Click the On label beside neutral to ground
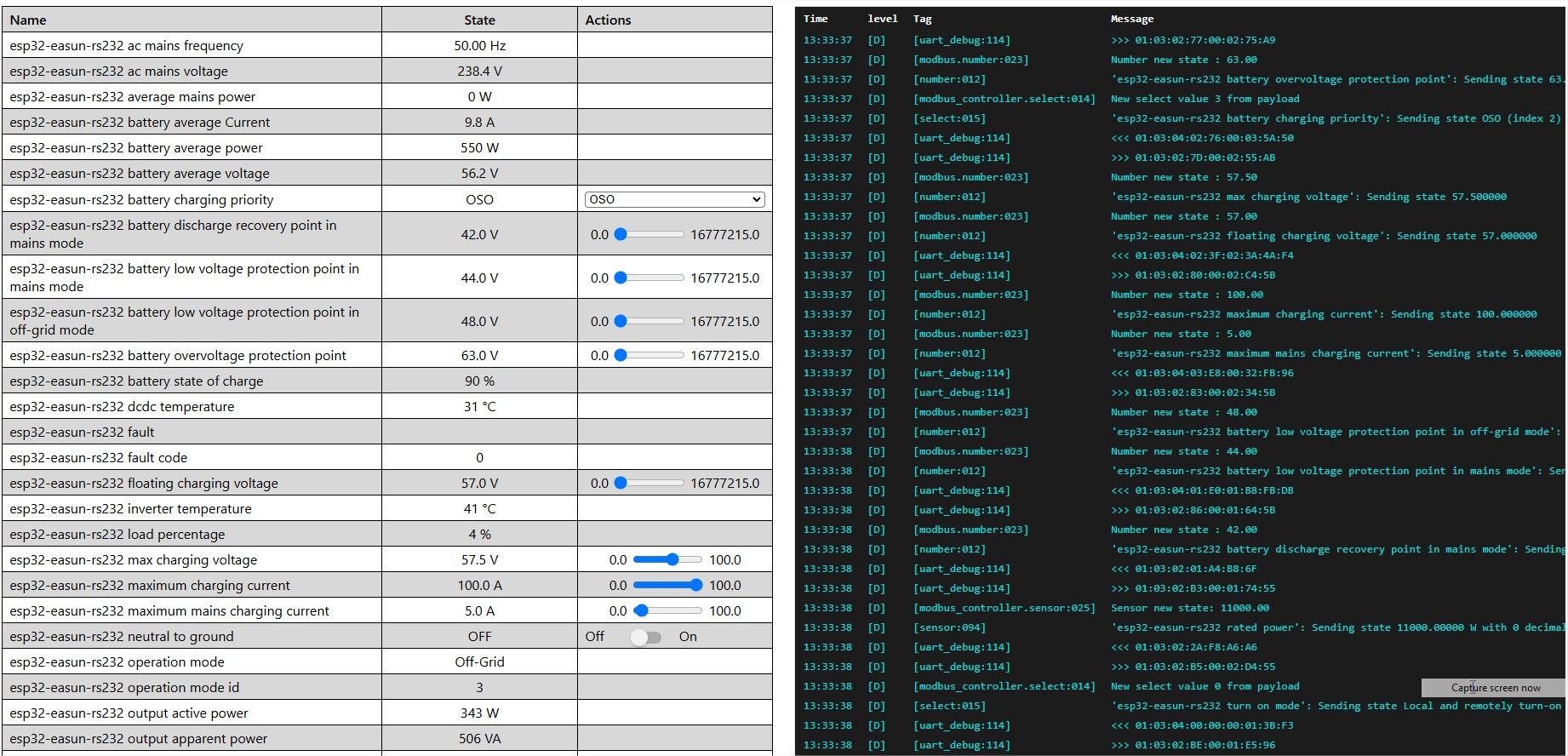Viewport: 1568px width, 756px height. coord(688,637)
